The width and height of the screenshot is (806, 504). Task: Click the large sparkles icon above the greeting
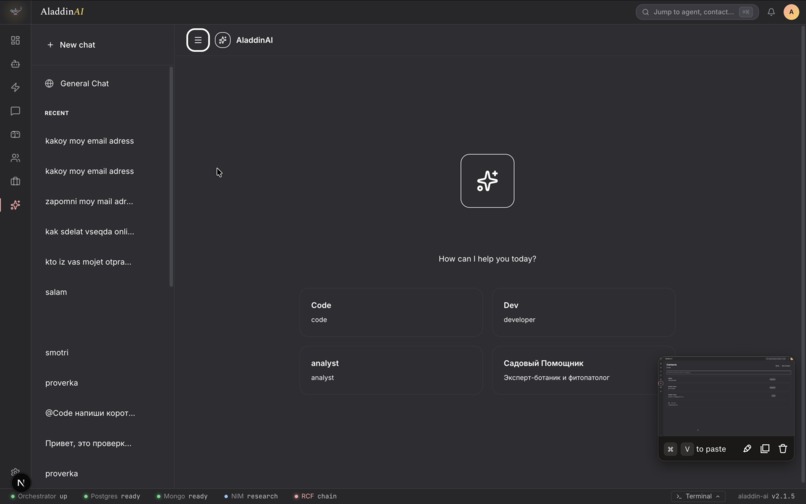point(487,181)
